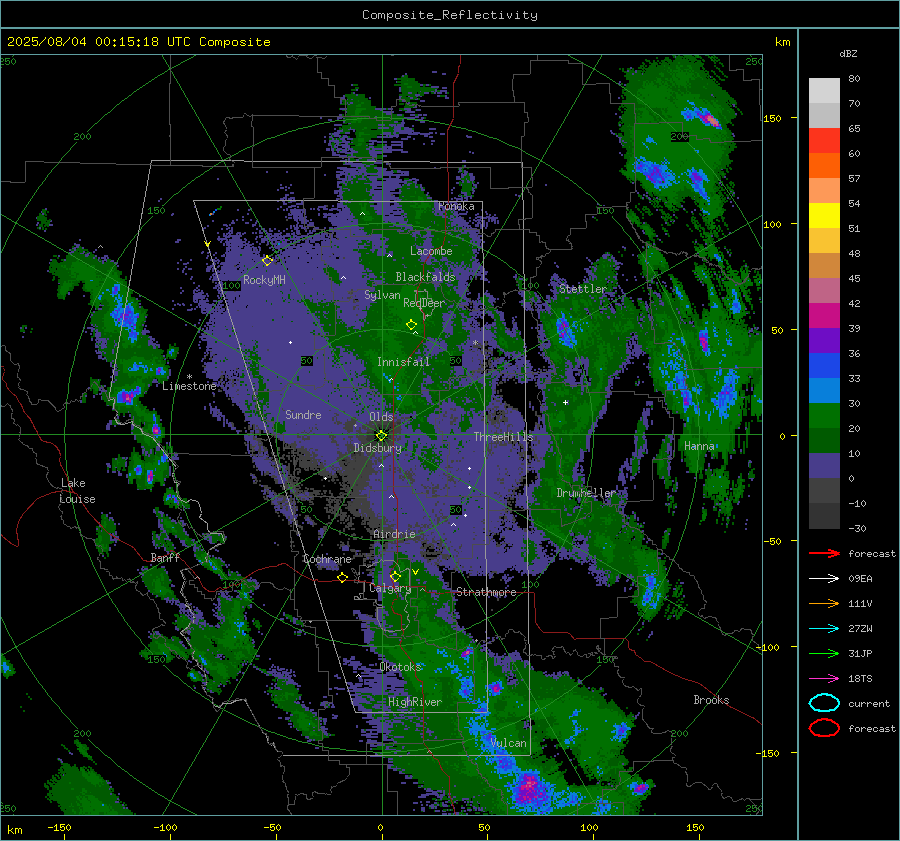
Task: Click the Hanna label
Action: point(699,446)
